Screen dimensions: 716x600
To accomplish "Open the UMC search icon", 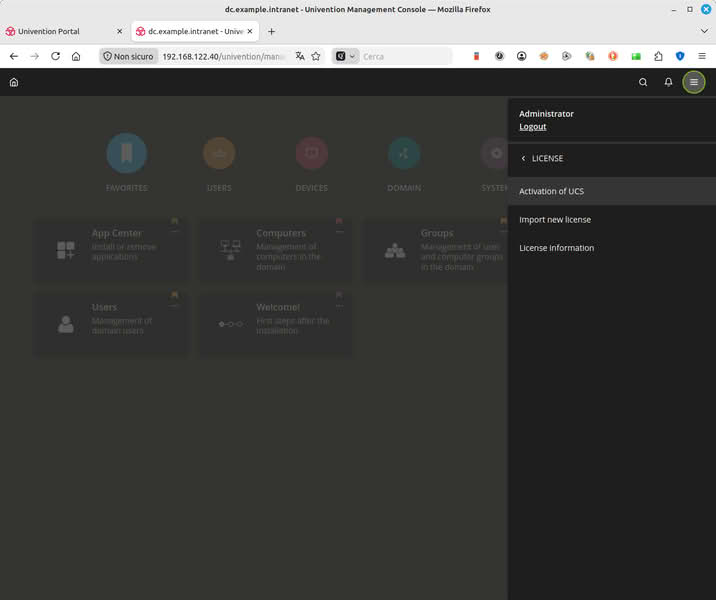I will pyautogui.click(x=643, y=82).
